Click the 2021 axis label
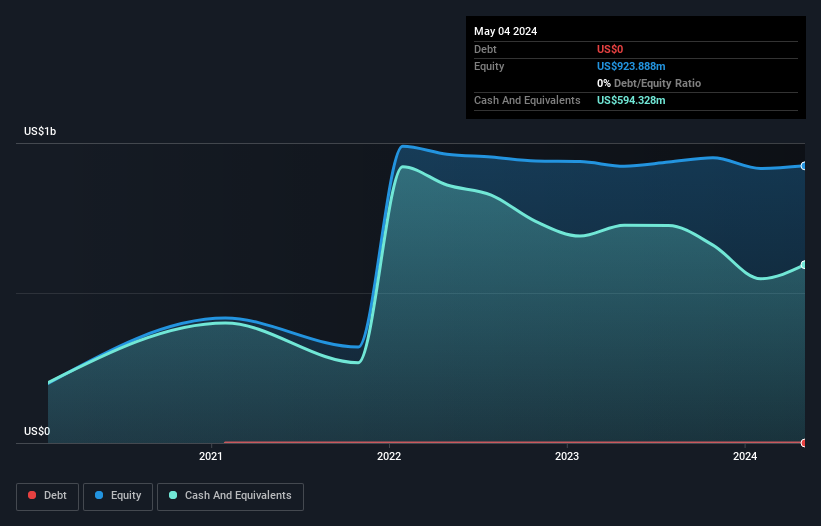This screenshot has height=526, width=821. coord(210,456)
